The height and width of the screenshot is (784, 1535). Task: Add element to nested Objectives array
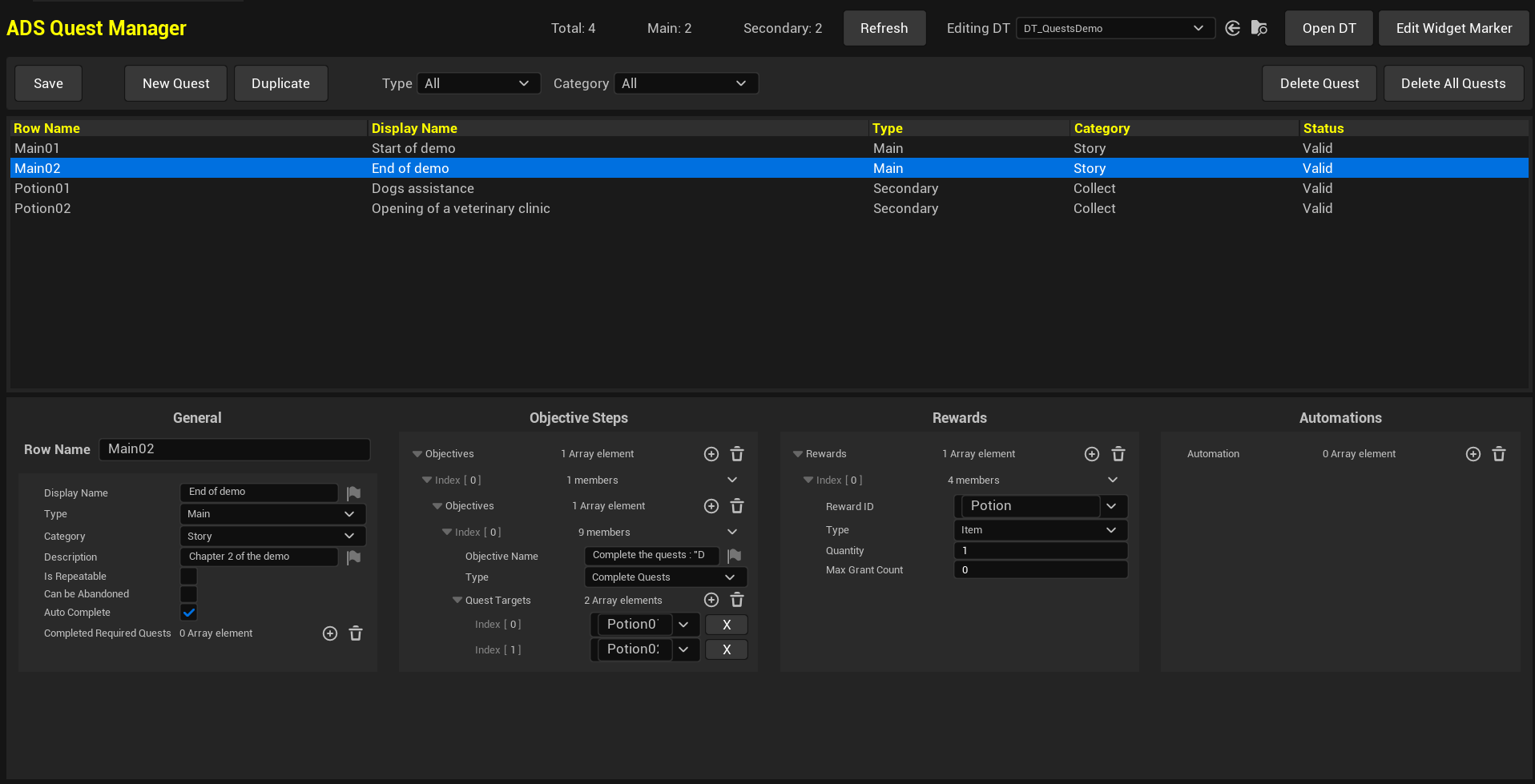(x=711, y=506)
